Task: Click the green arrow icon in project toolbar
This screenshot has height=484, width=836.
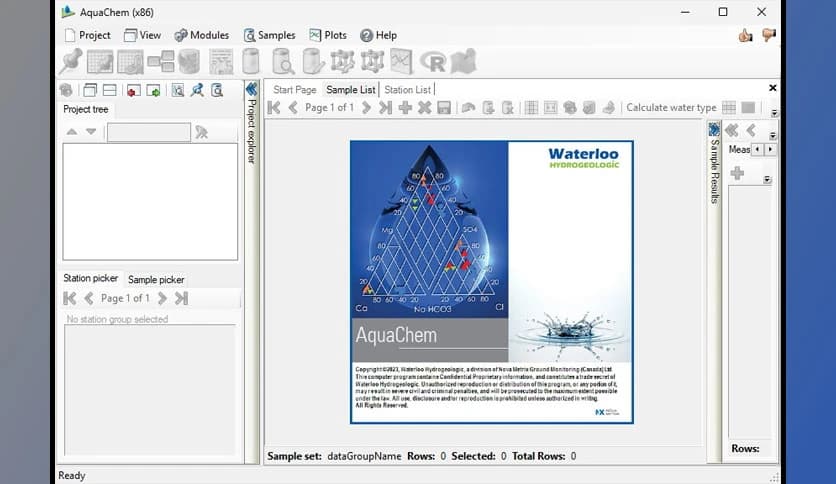Action: click(x=153, y=90)
